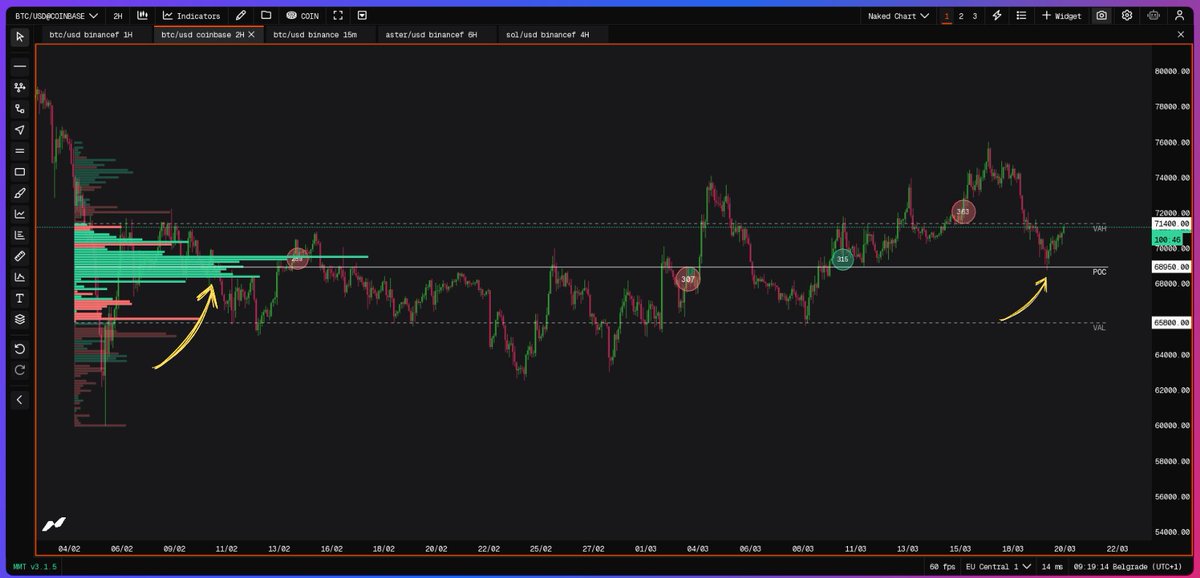Select the path segment tool
The image size is (1200, 578).
(x=20, y=108)
